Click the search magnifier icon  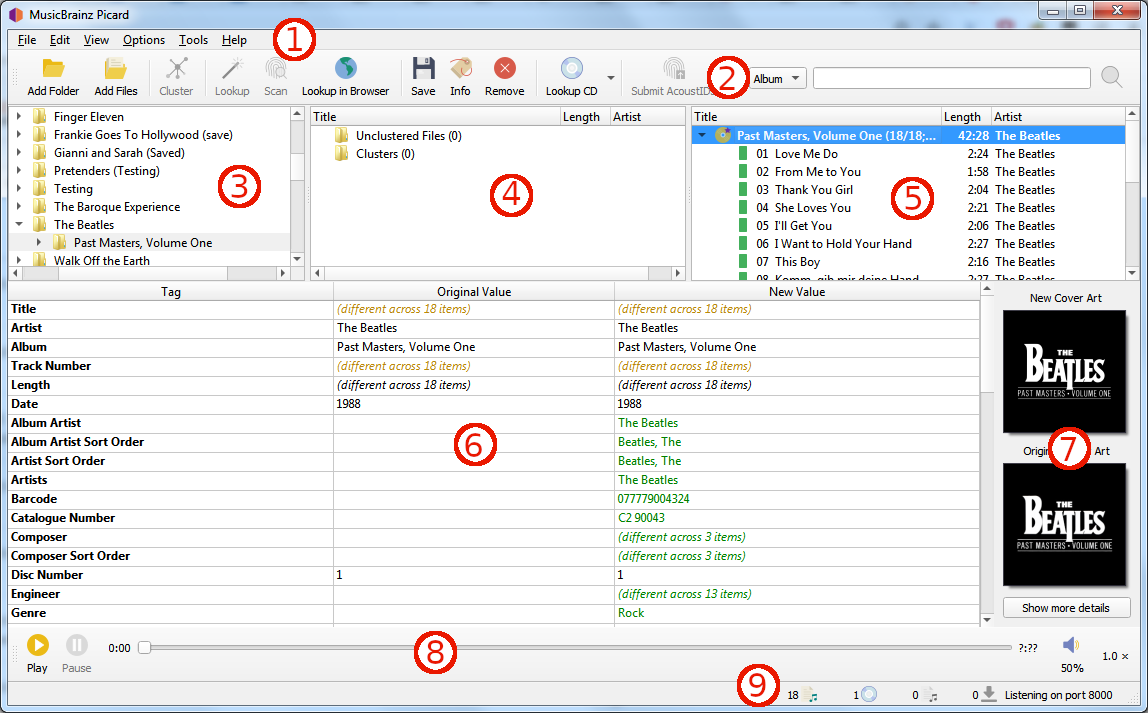pyautogui.click(x=1111, y=77)
